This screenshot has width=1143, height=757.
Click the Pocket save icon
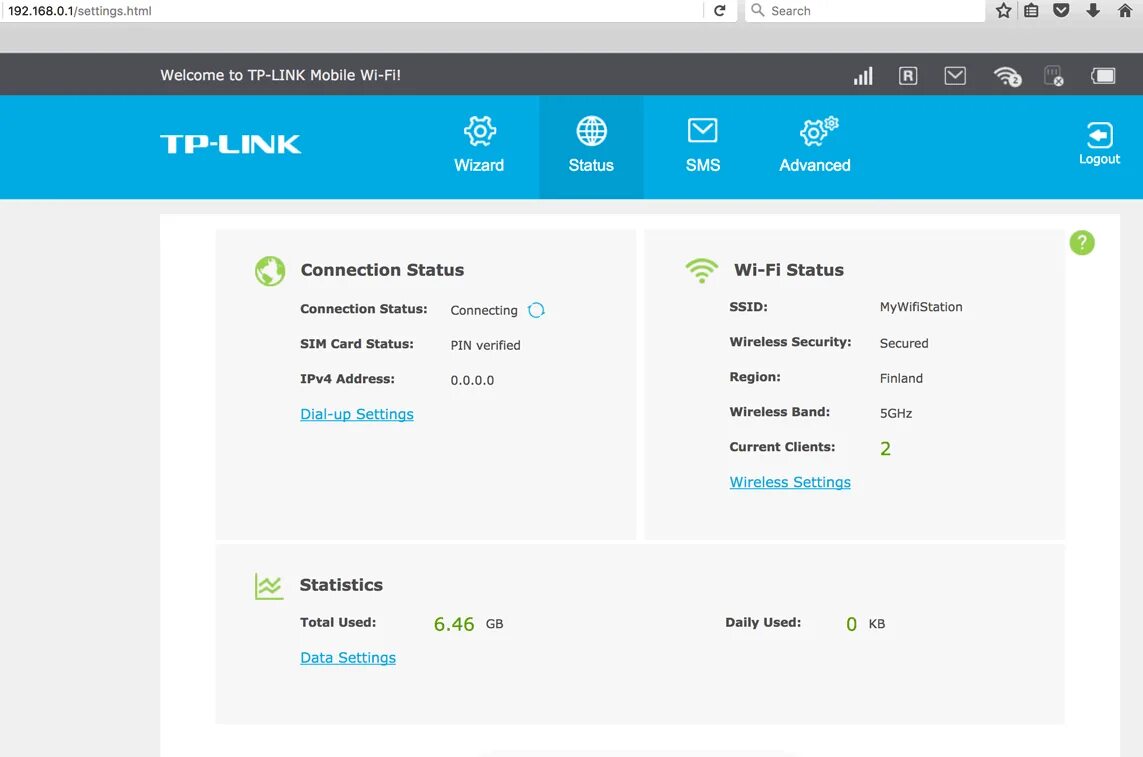point(1061,10)
